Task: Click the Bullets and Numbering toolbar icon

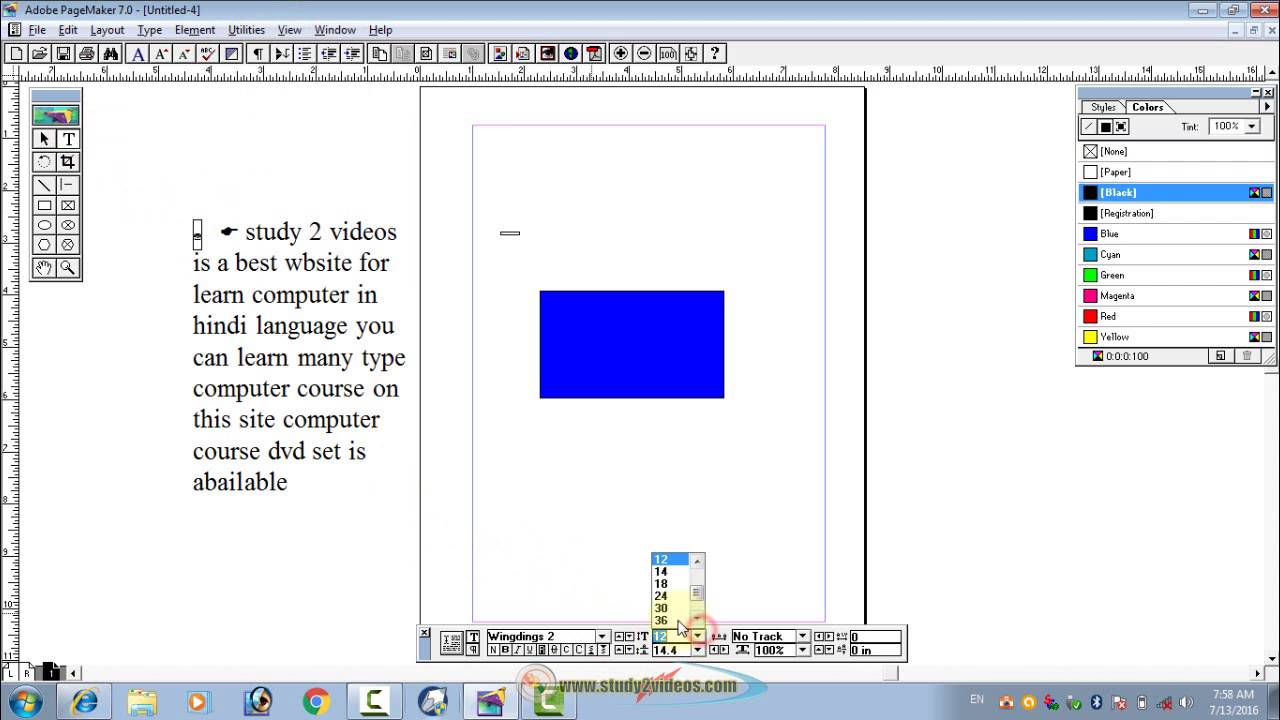Action: [x=305, y=53]
